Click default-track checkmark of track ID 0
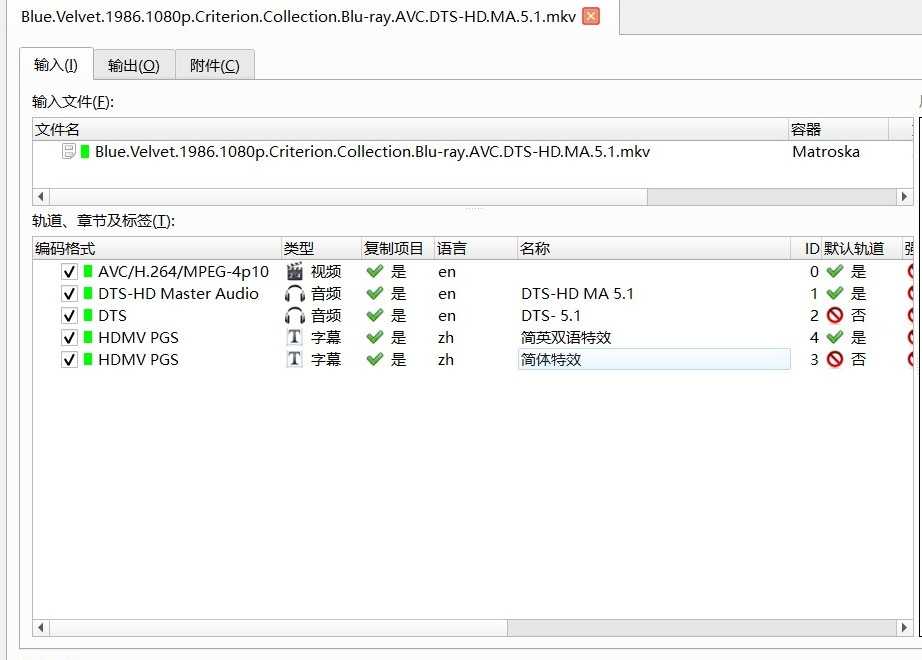Image resolution: width=922 pixels, height=660 pixels. [x=835, y=271]
